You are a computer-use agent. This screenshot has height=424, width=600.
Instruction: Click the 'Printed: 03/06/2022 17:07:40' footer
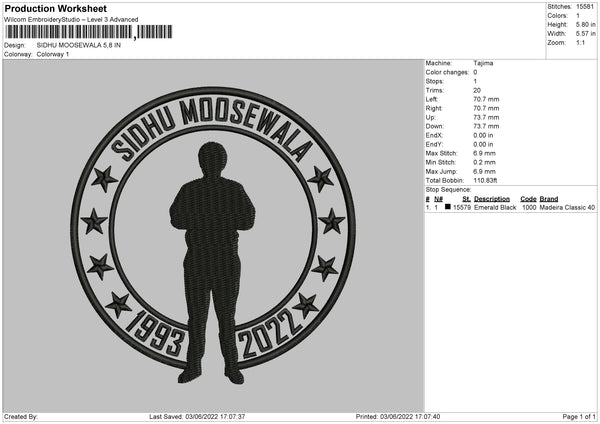(398, 417)
